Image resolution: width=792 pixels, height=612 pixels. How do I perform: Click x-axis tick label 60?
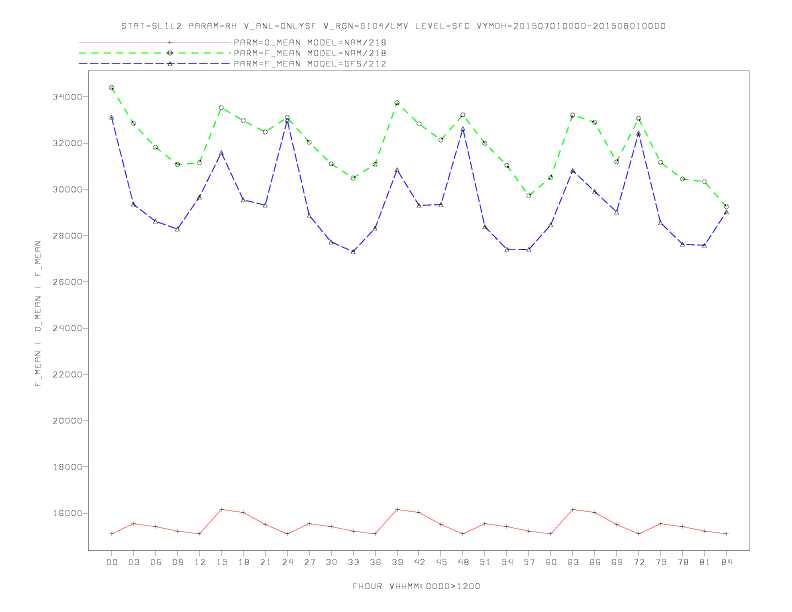point(551,562)
